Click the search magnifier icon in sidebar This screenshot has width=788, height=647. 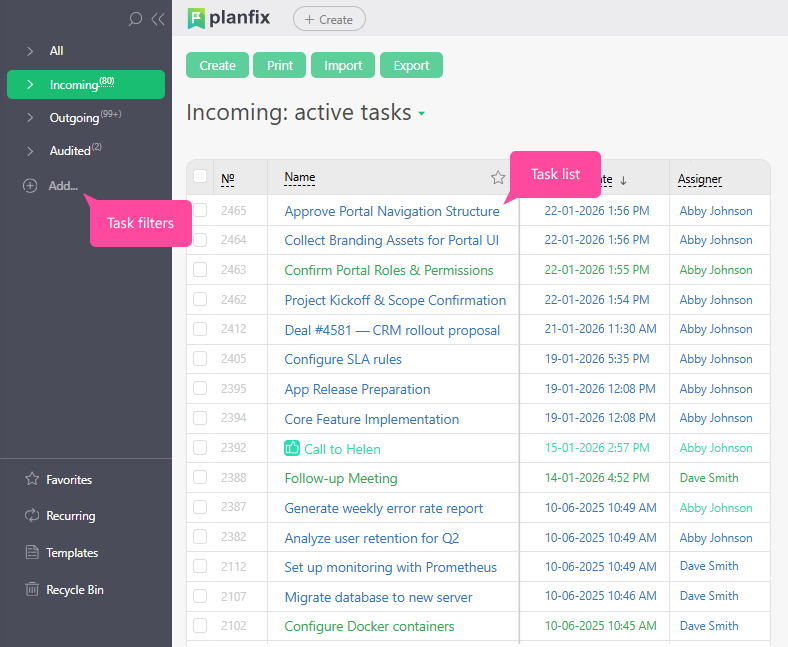click(136, 19)
